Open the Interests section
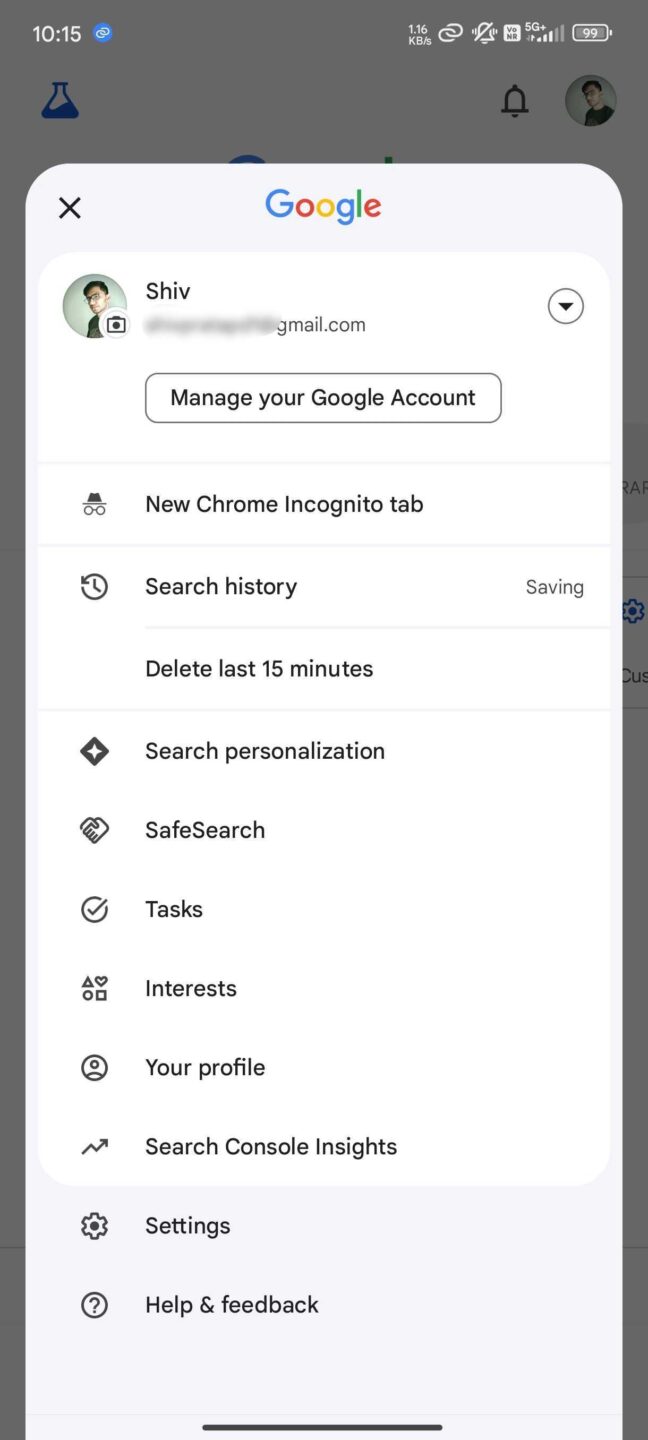Viewport: 648px width, 1440px height. point(190,988)
